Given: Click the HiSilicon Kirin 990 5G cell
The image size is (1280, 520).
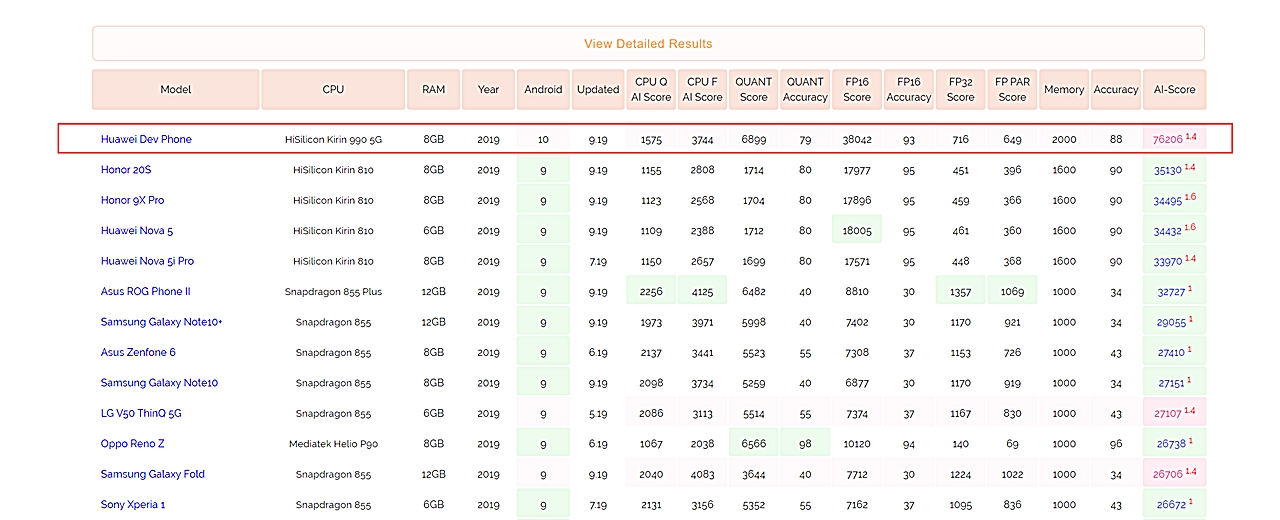Looking at the screenshot, I should tap(333, 140).
